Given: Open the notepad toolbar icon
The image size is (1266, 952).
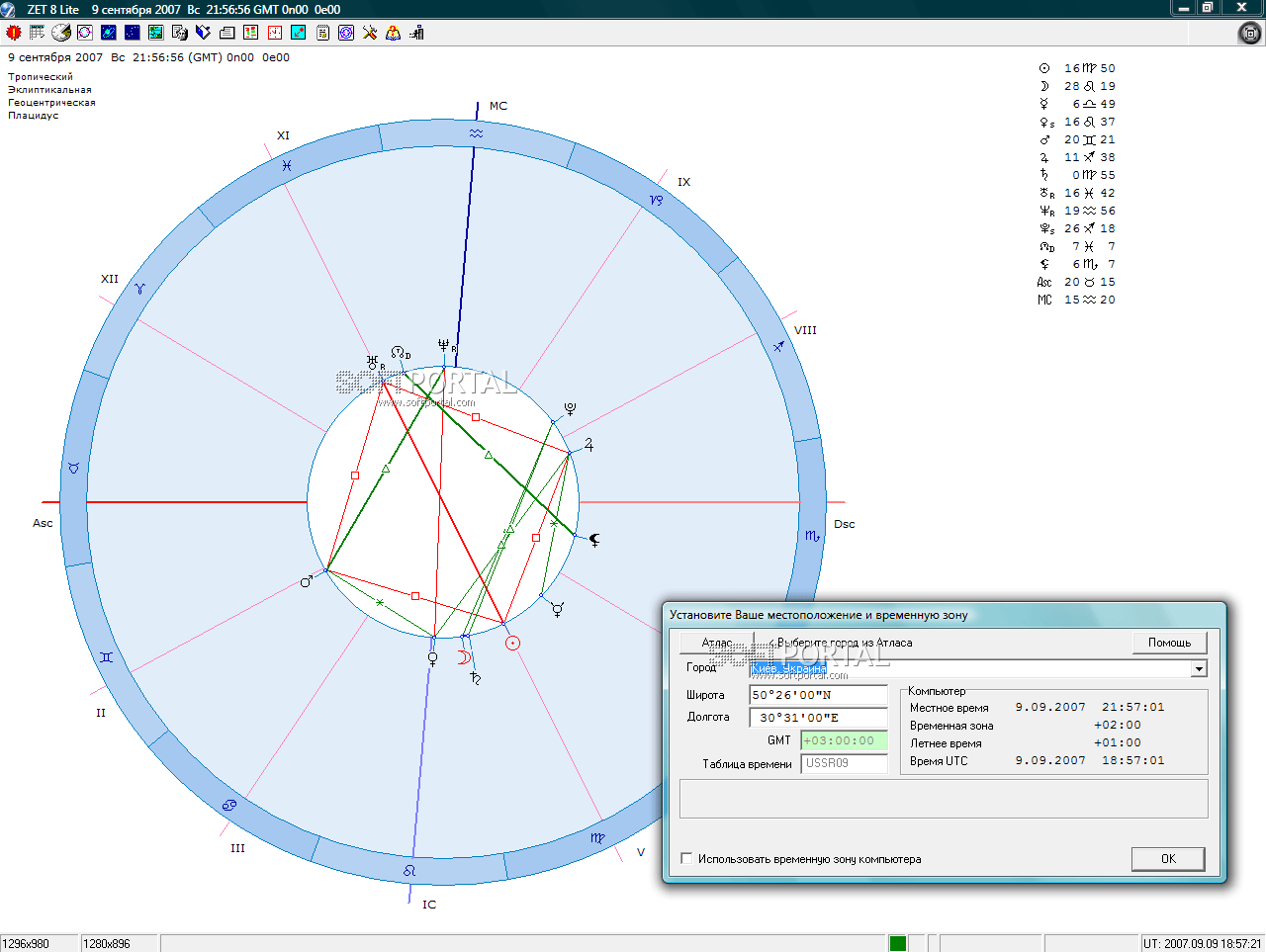Looking at the screenshot, I should [x=322, y=33].
